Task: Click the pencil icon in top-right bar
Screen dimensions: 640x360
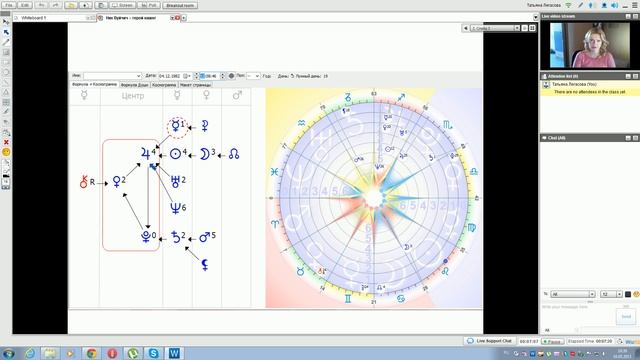Action: click(580, 5)
